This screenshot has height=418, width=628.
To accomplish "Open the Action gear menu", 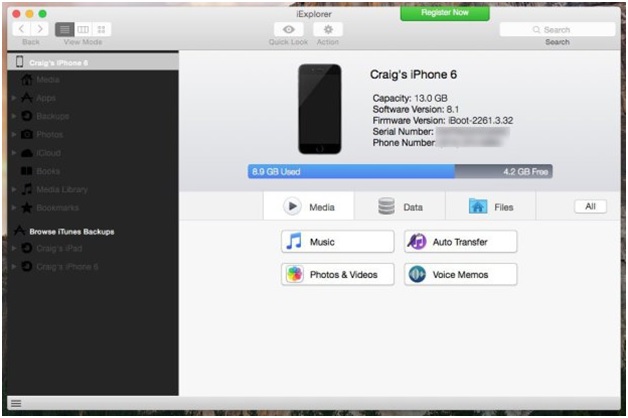I will (x=327, y=30).
